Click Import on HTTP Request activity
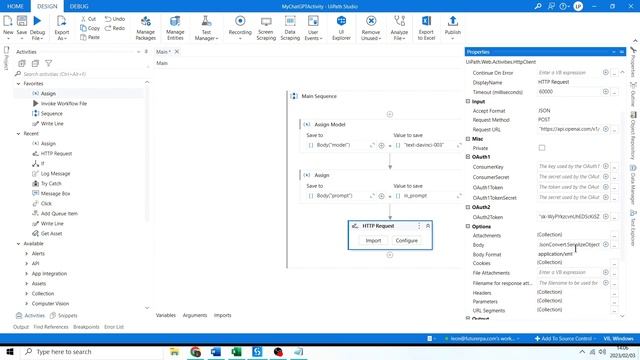Viewport: 640px width, 360px height. (x=373, y=240)
